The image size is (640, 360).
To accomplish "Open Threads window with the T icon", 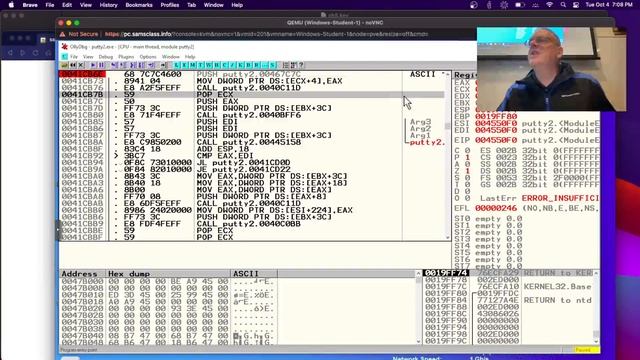I will click(x=201, y=65).
